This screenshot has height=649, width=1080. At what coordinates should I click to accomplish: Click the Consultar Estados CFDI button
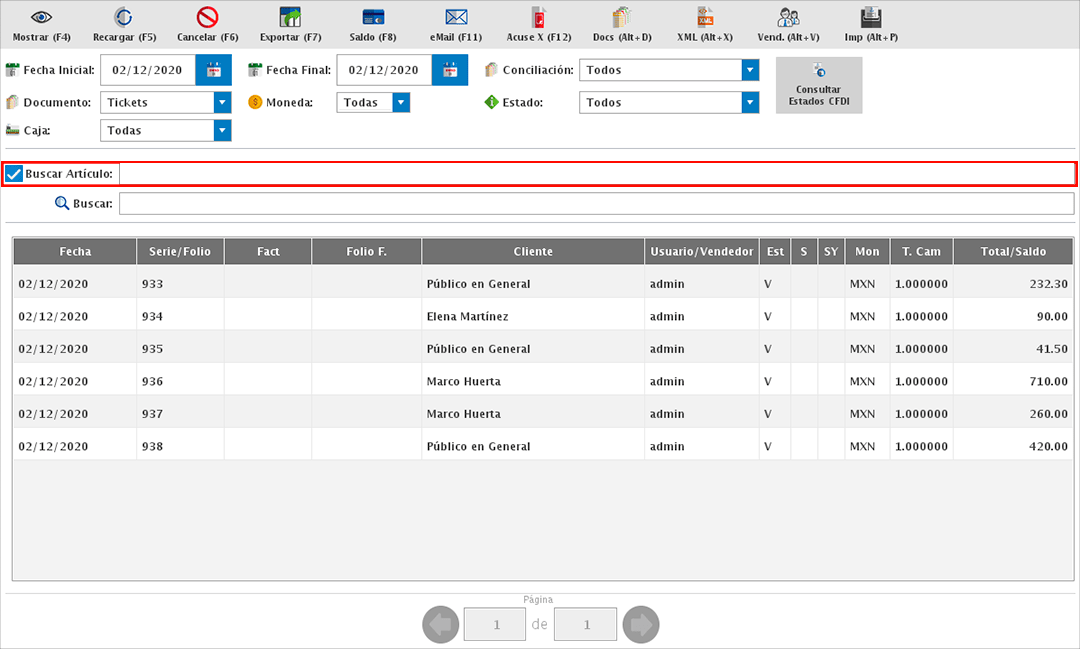[818, 85]
